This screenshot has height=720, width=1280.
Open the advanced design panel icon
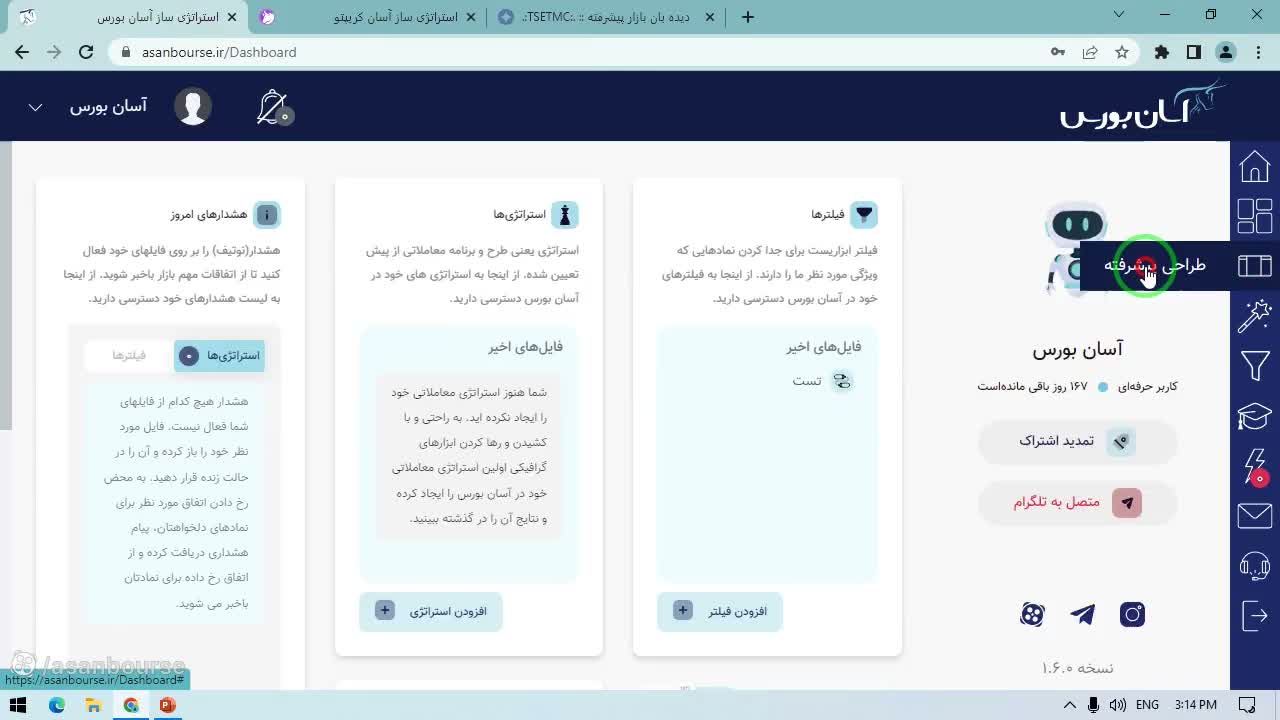tap(1254, 265)
